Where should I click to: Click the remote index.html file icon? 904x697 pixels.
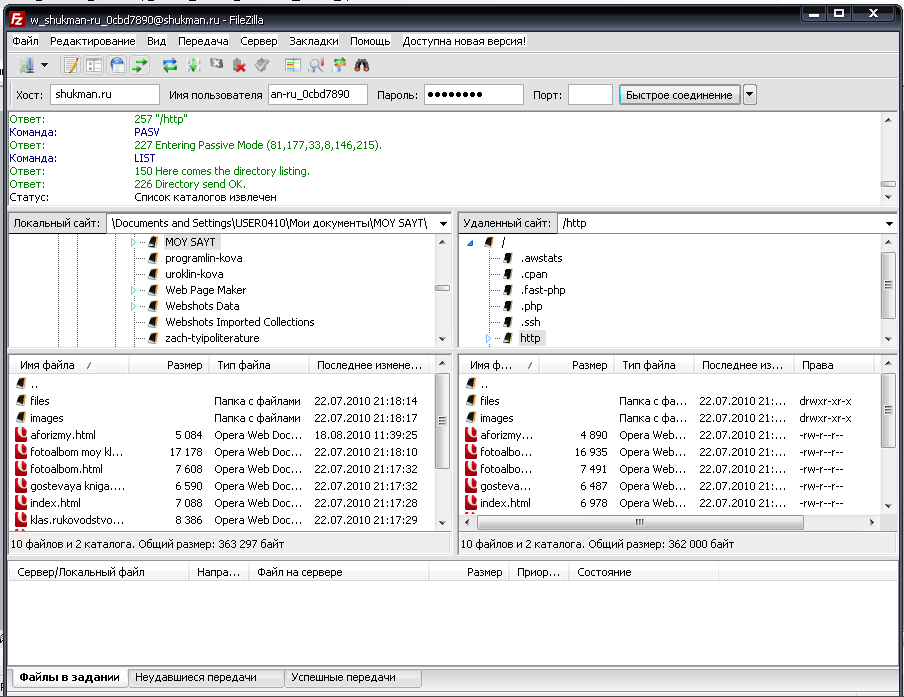coord(471,503)
